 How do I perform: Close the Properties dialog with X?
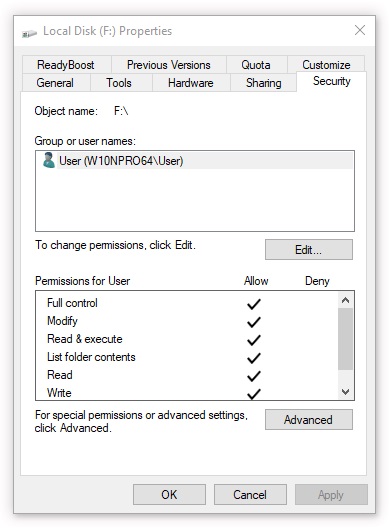click(x=360, y=30)
